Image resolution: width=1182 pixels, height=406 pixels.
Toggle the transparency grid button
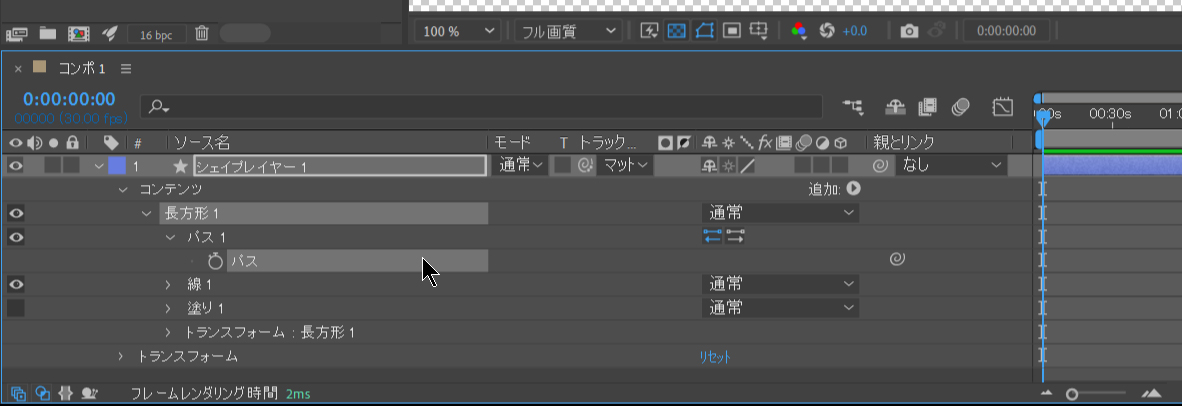(677, 31)
